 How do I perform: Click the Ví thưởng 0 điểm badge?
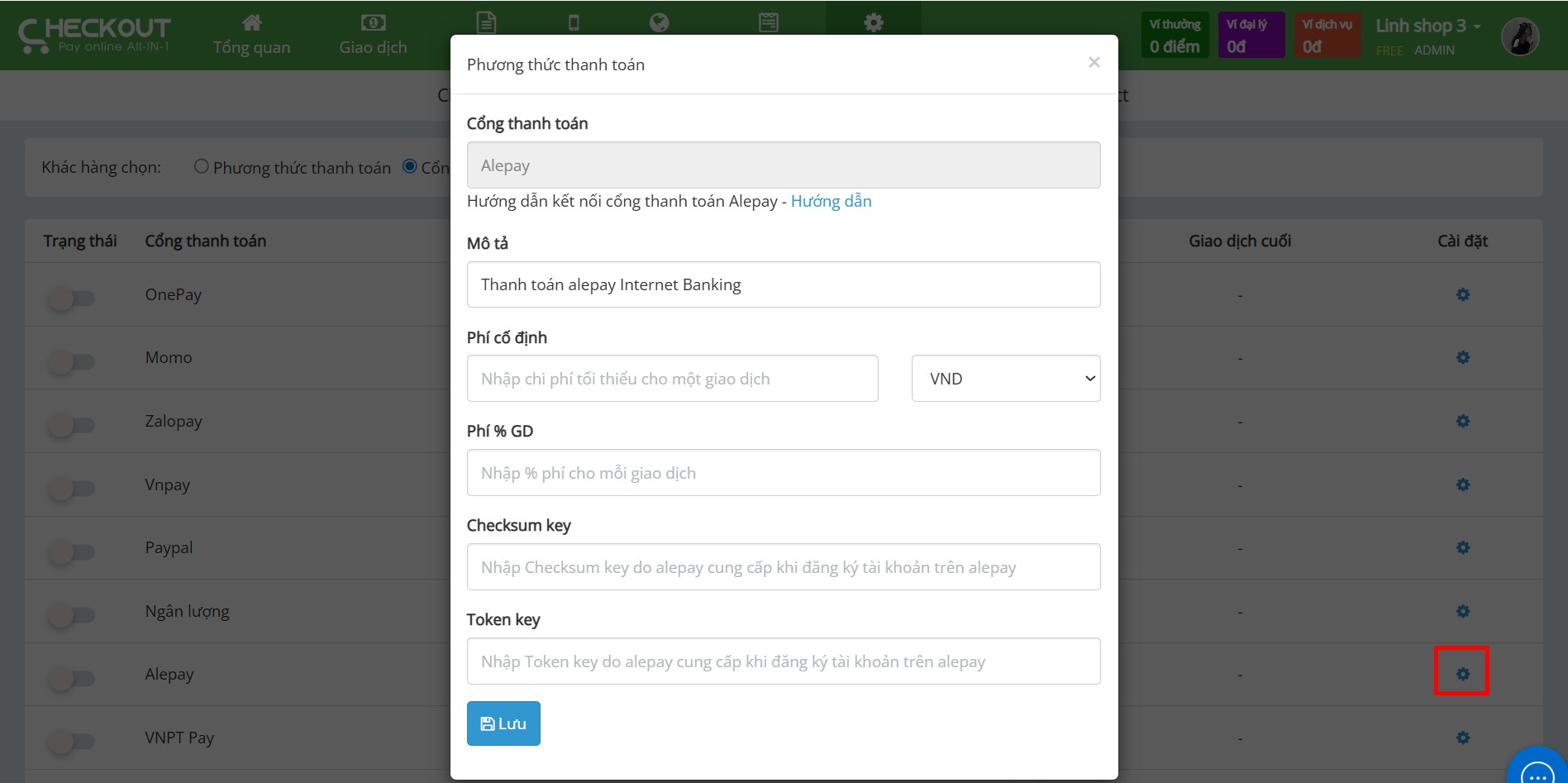pyautogui.click(x=1175, y=35)
